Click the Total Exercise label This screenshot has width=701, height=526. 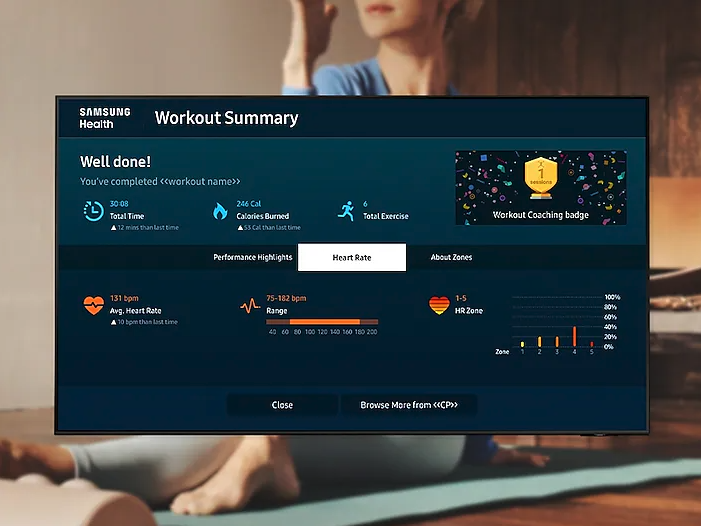[x=386, y=216]
